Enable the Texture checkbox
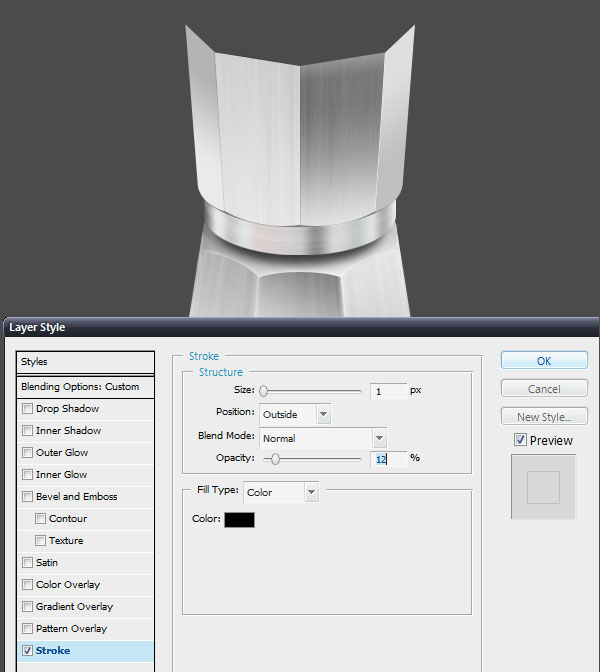Screen dimensions: 600x672 [40, 540]
